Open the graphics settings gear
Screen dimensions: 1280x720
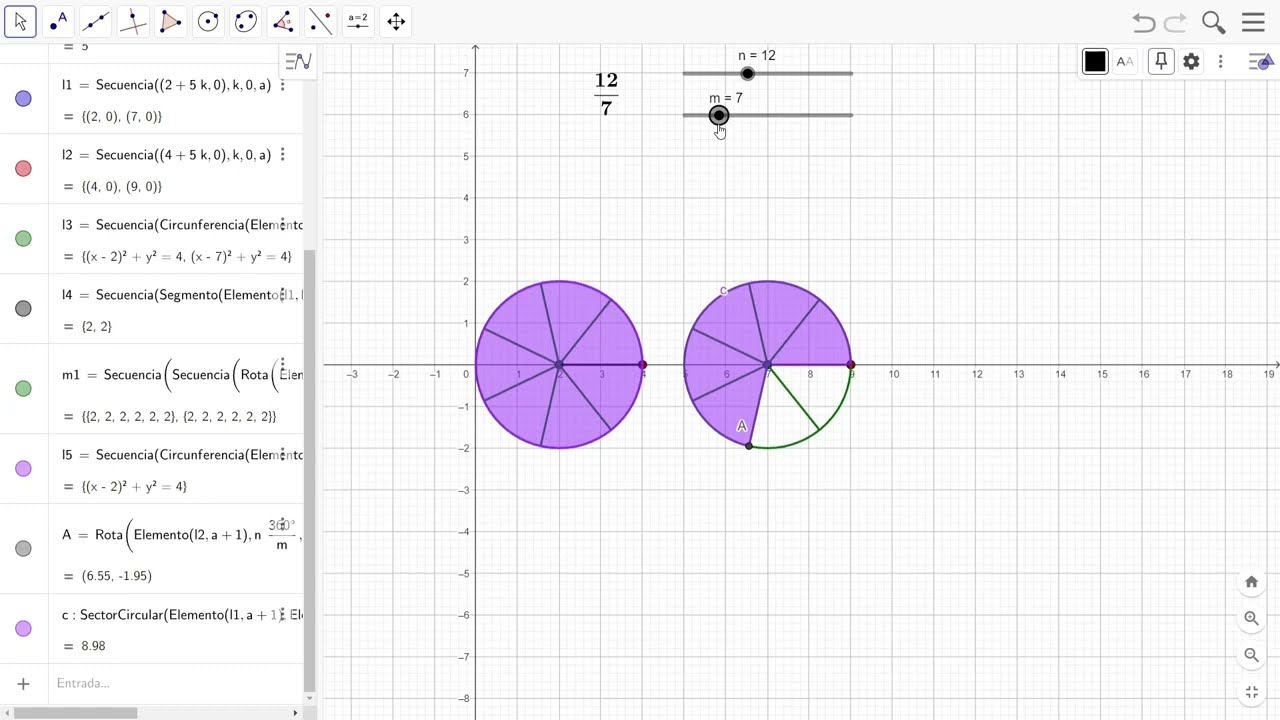click(x=1191, y=62)
